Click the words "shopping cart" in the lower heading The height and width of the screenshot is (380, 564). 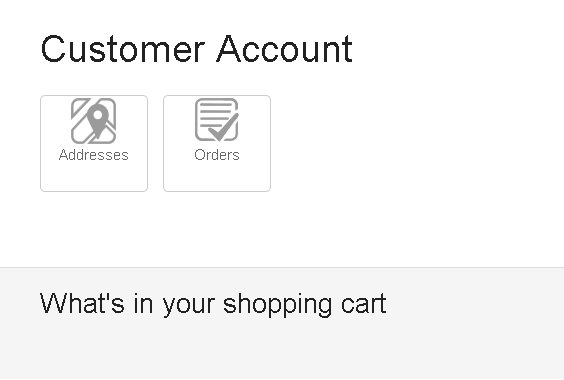[305, 305]
